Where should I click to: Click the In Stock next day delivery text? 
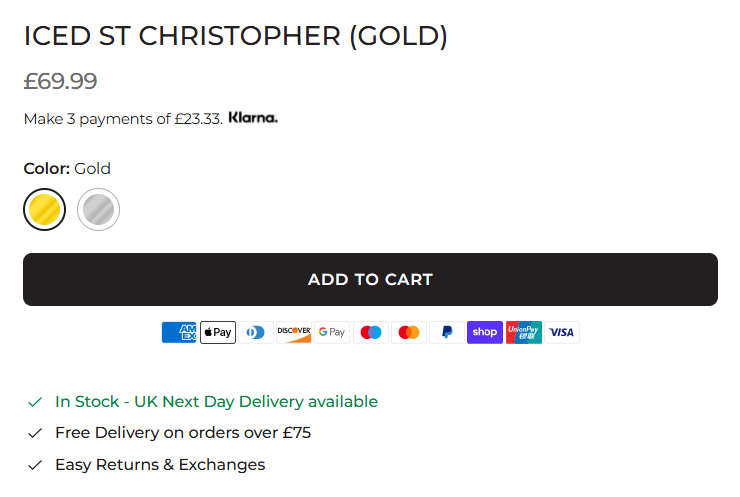217,402
